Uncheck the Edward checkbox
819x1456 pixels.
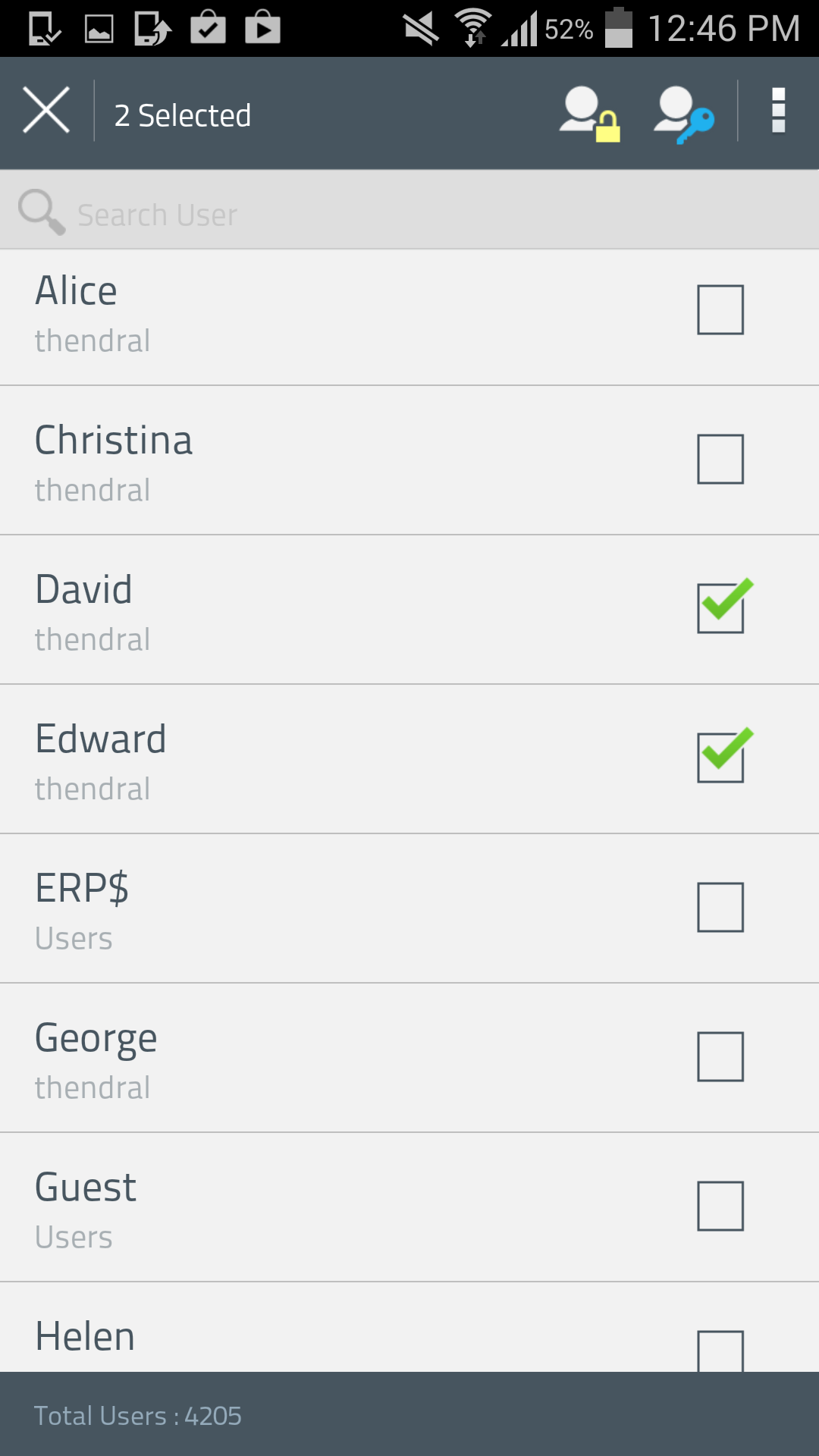[x=723, y=755]
